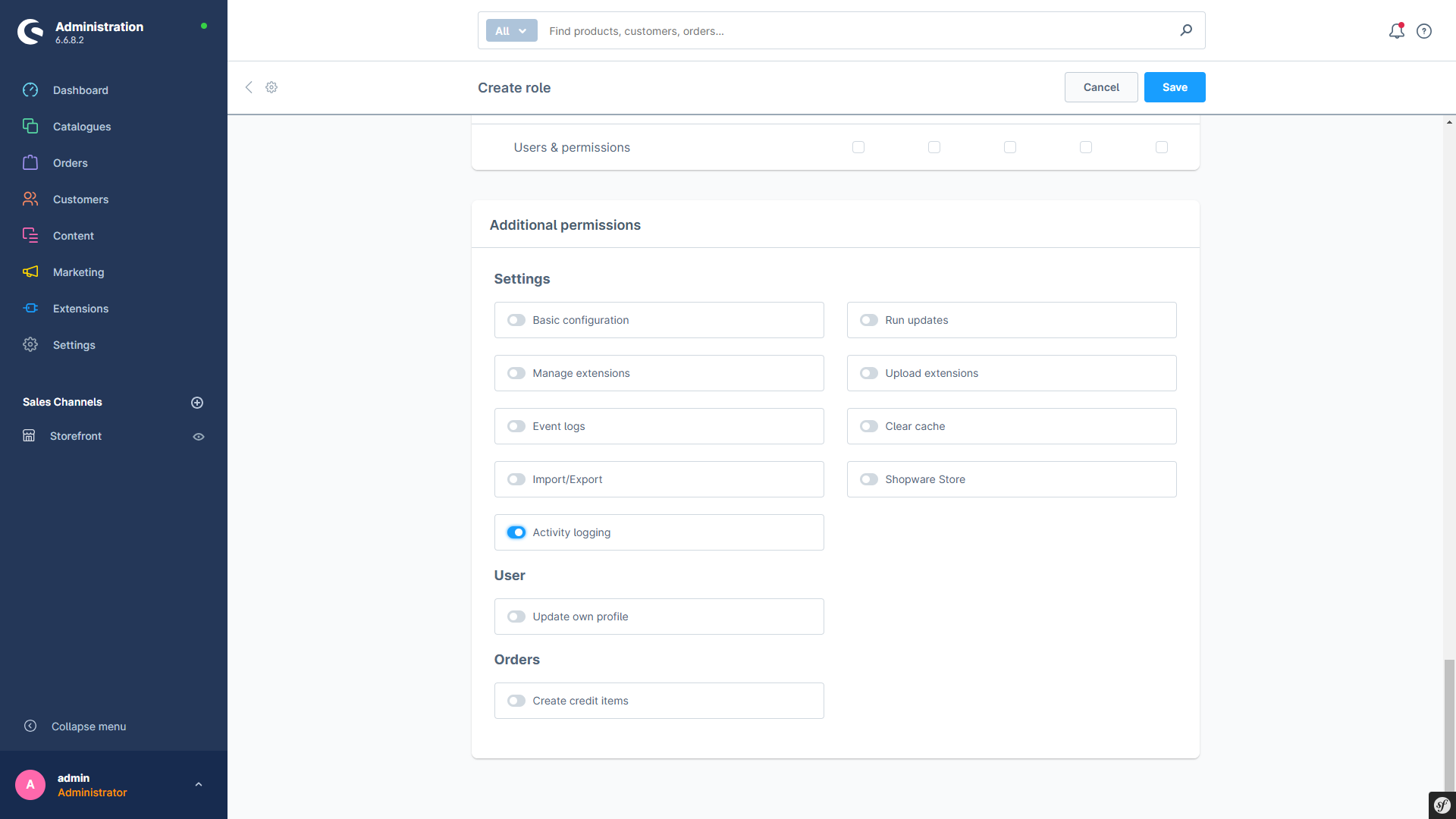Expand the admin user menu chevron
1456x819 pixels.
[x=199, y=785]
